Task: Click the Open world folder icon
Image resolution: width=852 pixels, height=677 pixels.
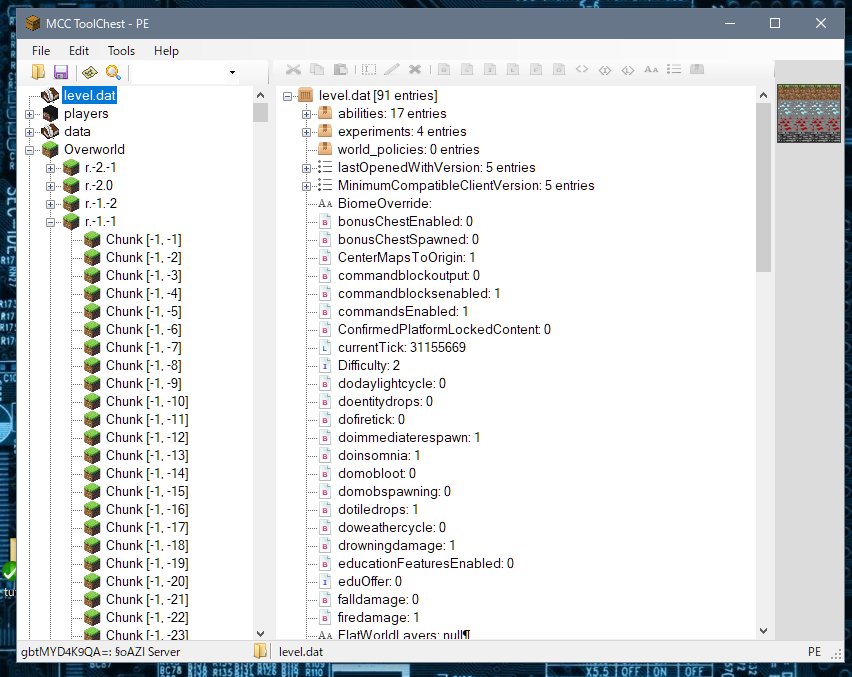Action: point(38,72)
